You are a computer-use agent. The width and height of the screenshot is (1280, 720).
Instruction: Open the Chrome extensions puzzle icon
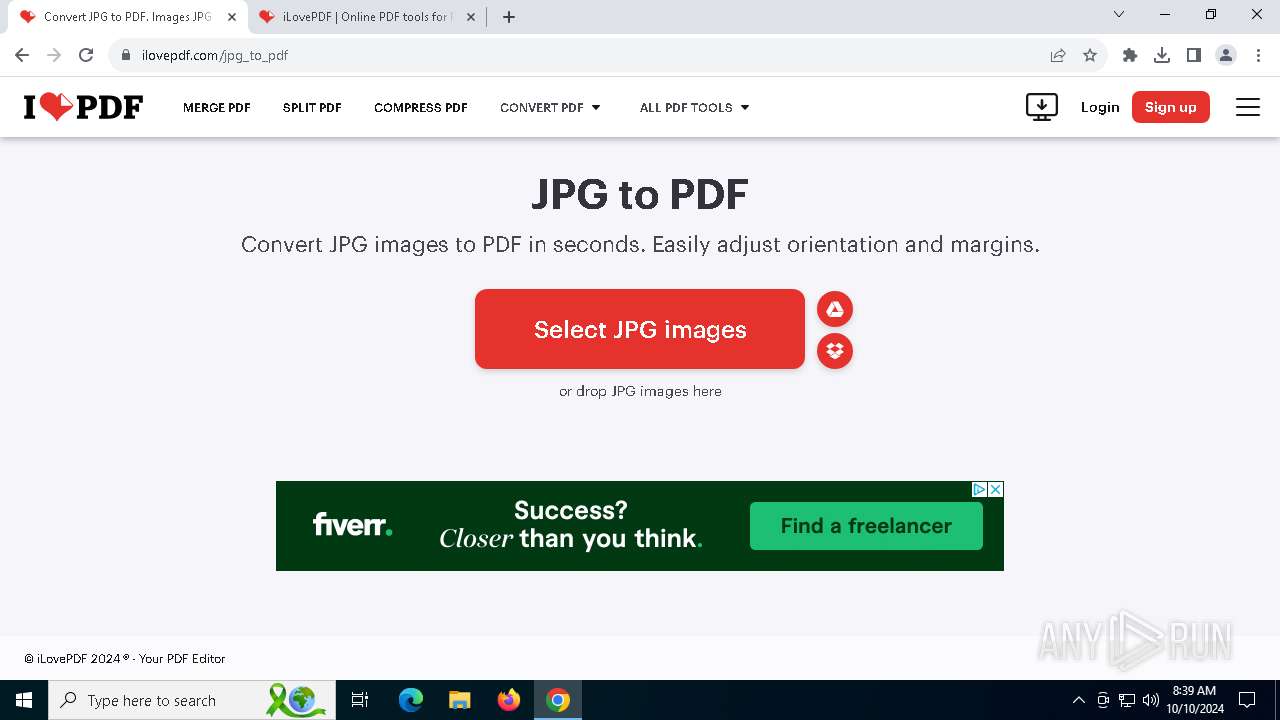click(x=1130, y=55)
